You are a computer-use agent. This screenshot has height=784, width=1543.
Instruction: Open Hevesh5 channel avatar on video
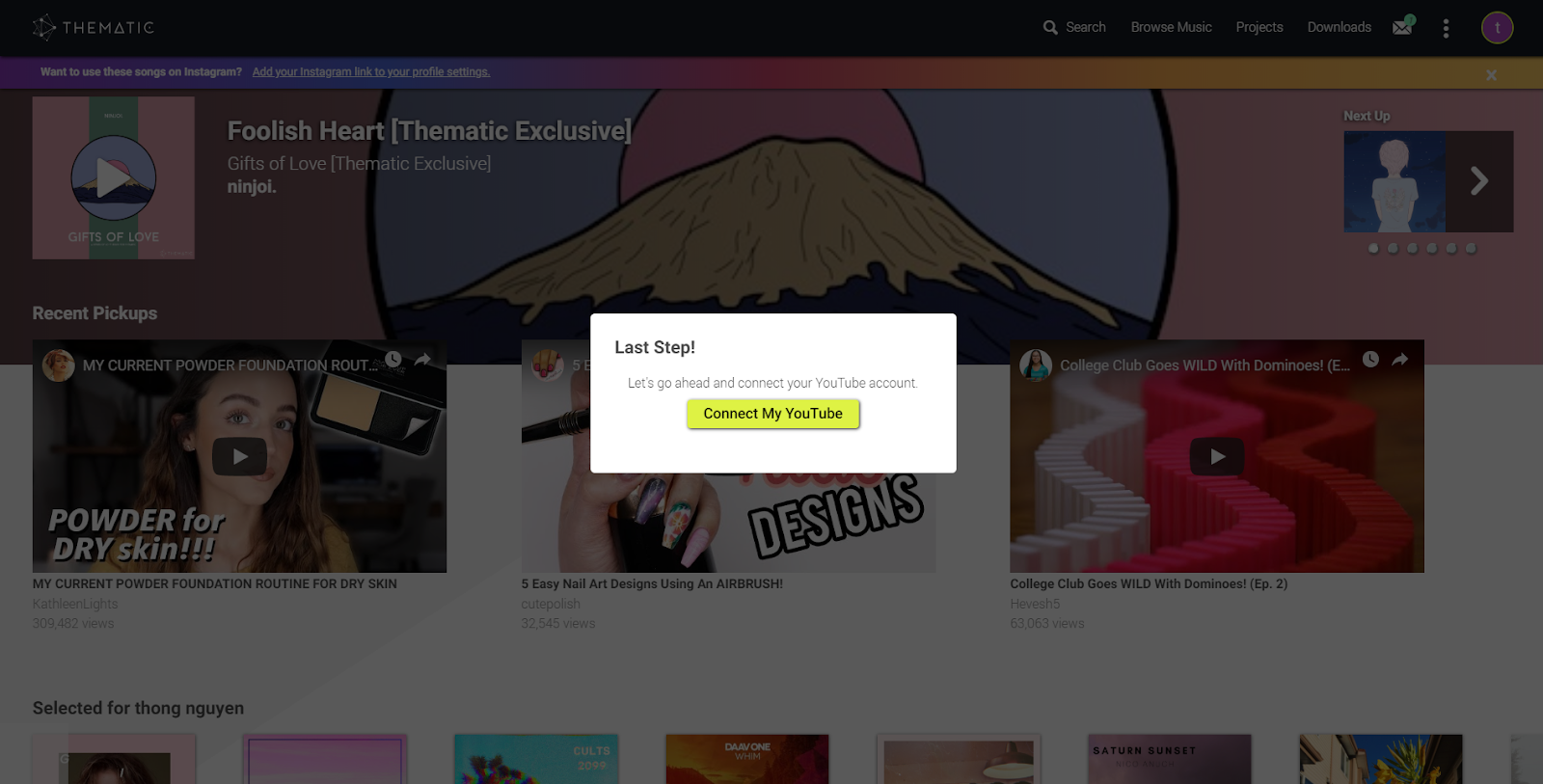(1036, 365)
